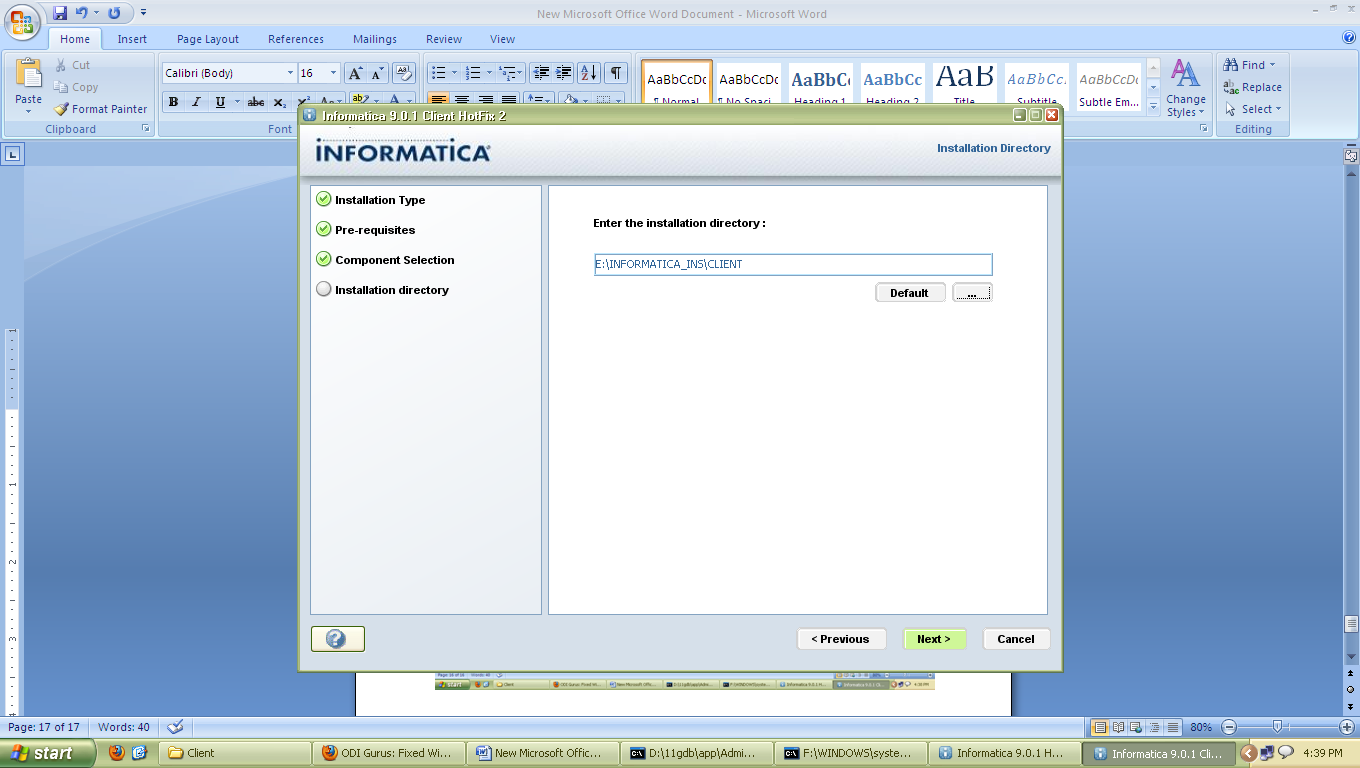Open the Change Styles menu

click(x=1186, y=88)
